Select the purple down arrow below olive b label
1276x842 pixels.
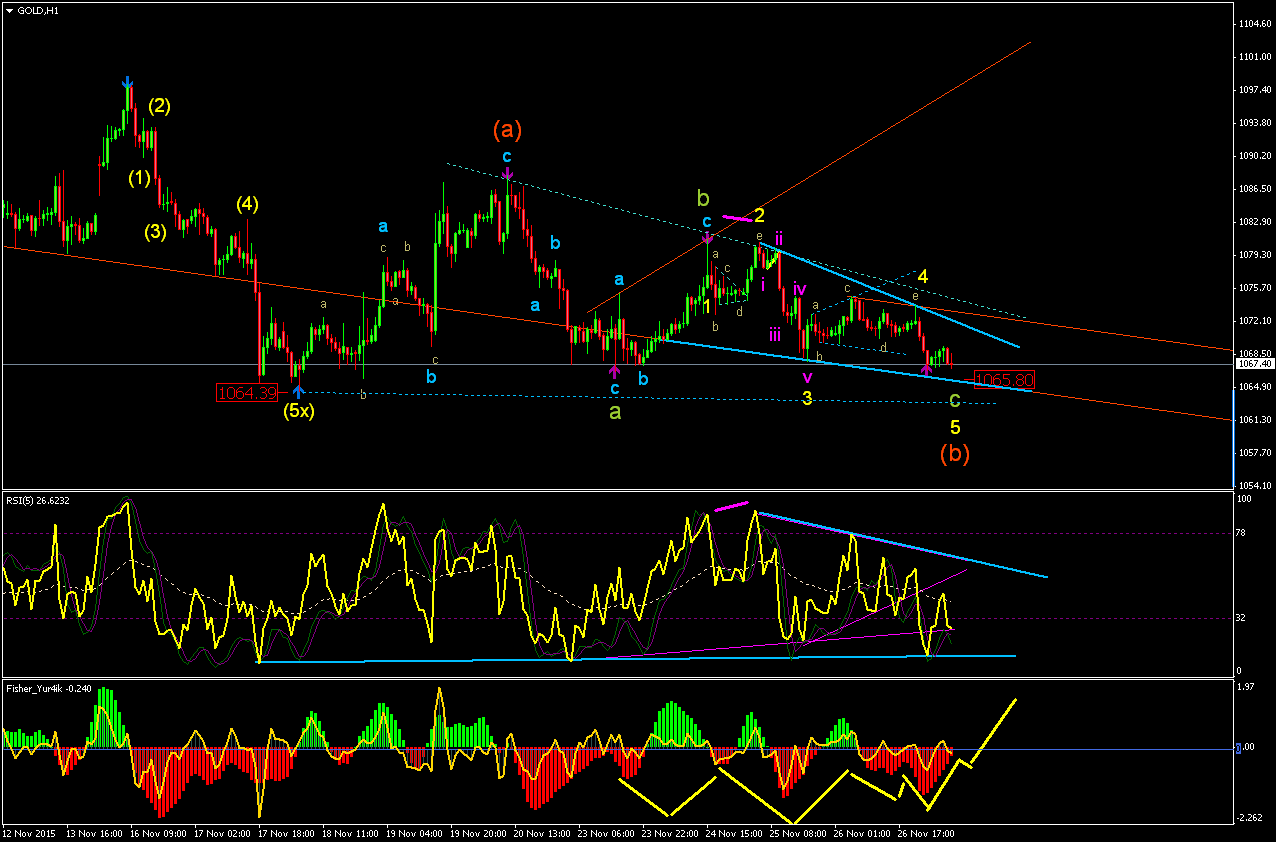707,238
